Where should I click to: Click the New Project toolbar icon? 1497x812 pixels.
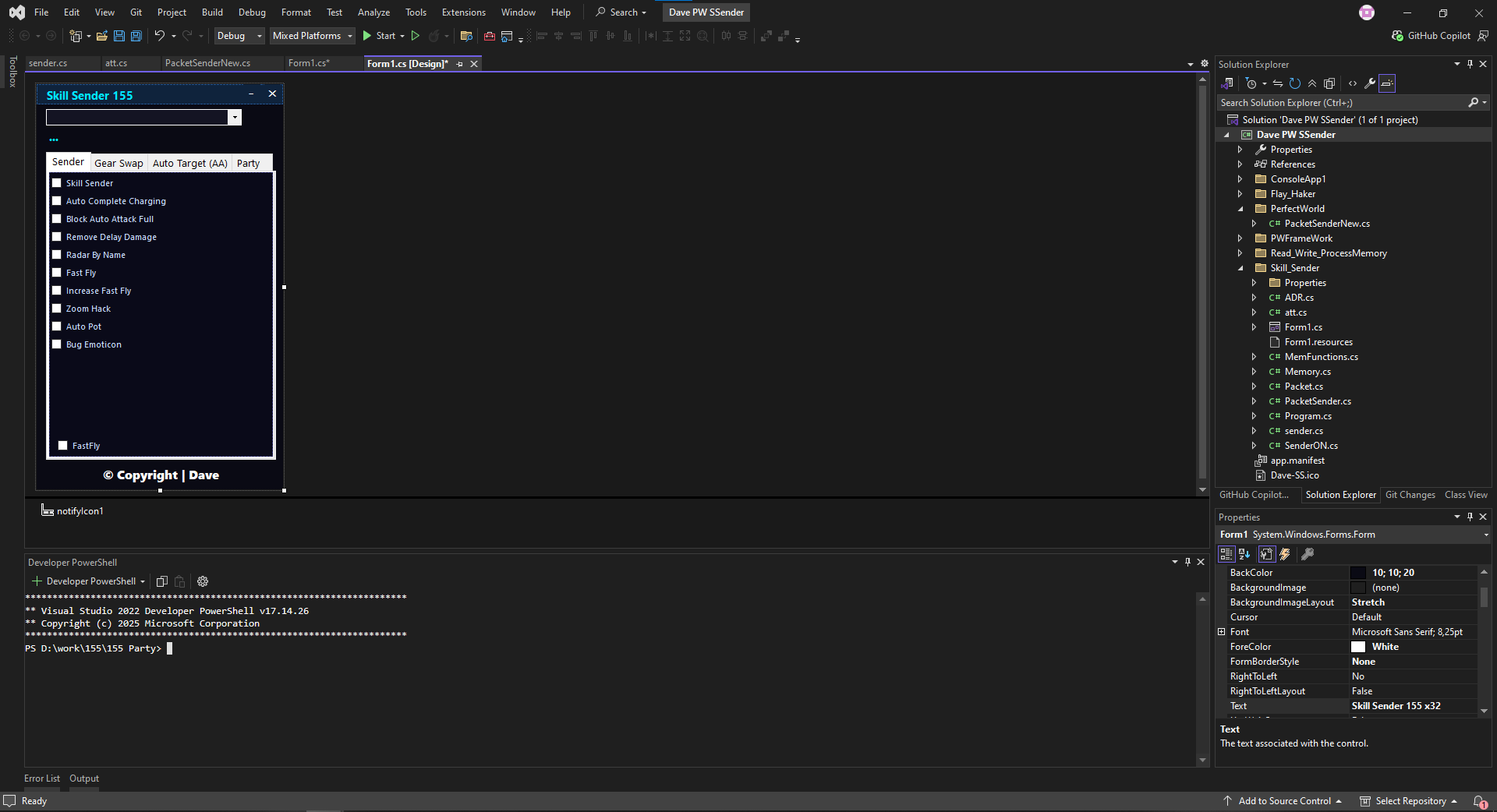point(76,36)
